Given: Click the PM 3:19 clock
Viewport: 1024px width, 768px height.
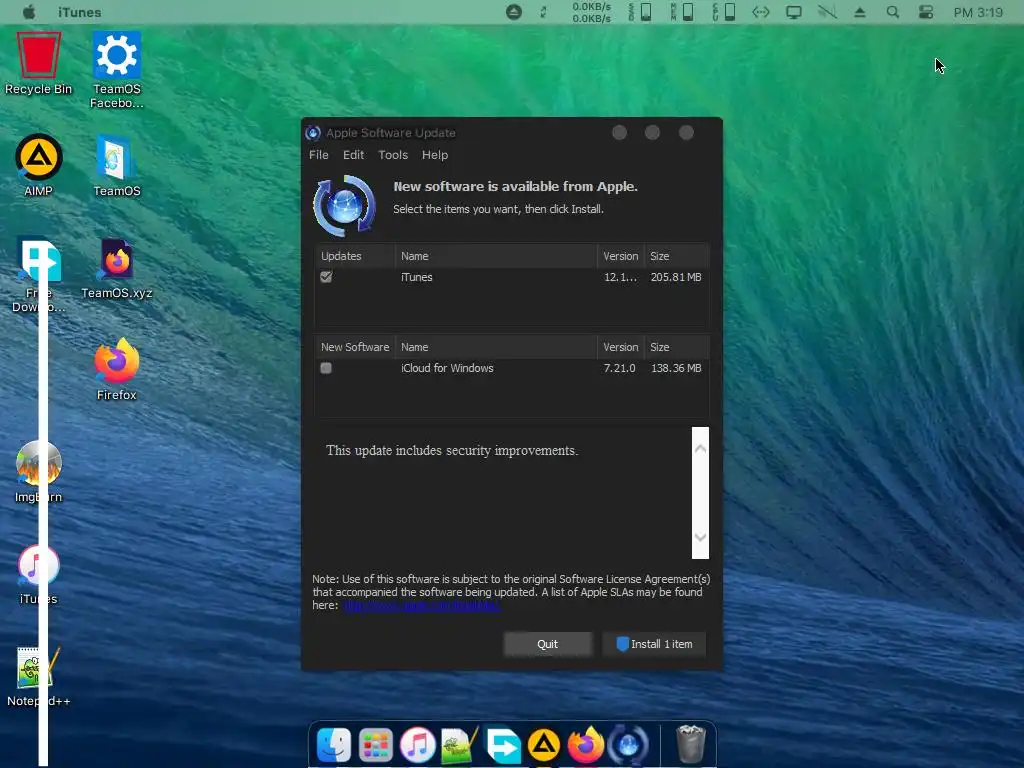Looking at the screenshot, I should (978, 12).
